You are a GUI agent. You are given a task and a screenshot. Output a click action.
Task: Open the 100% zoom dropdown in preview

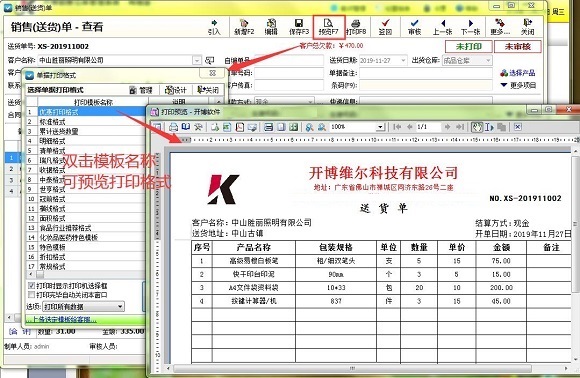coord(380,127)
